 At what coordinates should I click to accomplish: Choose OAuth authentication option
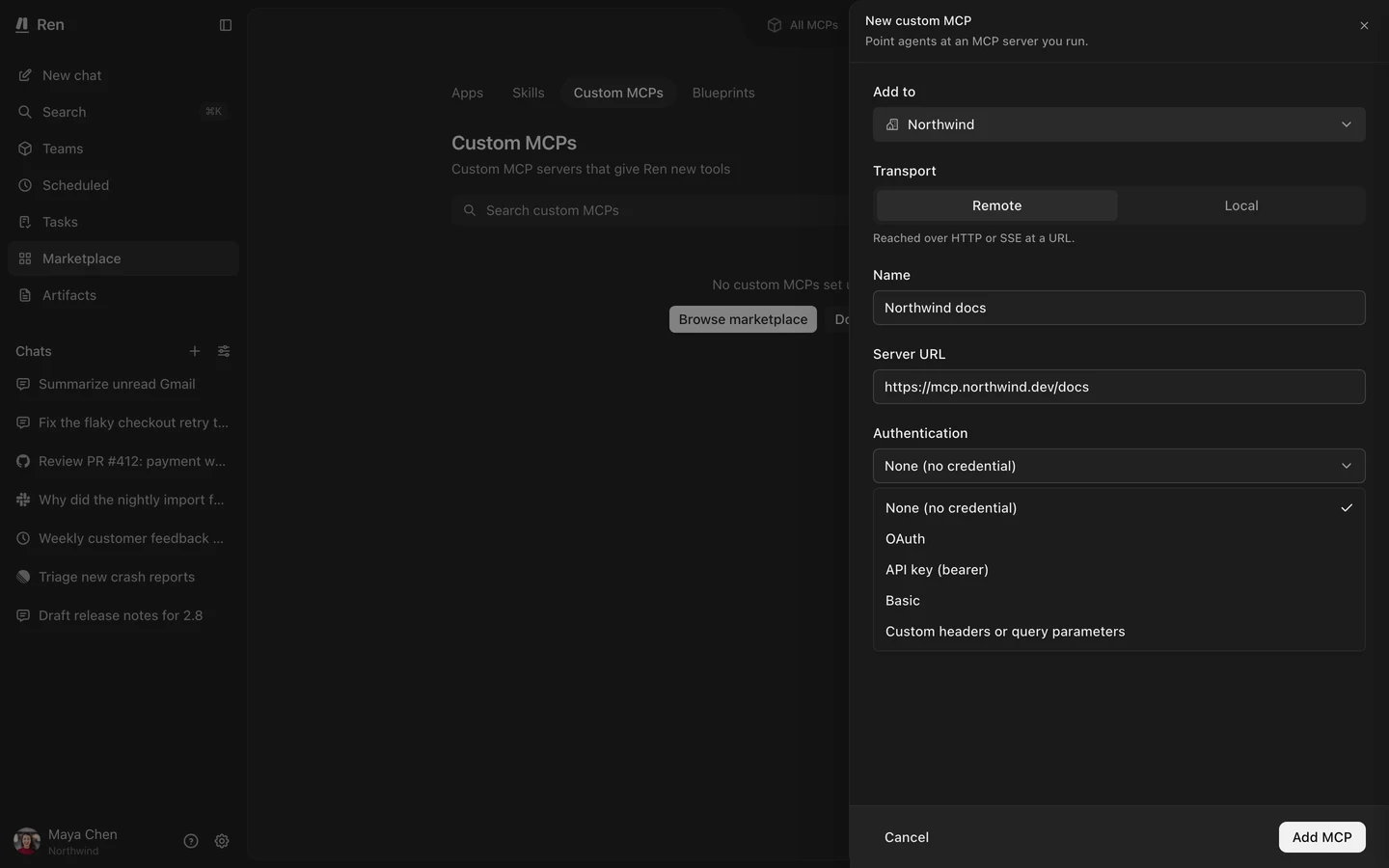(x=1119, y=539)
